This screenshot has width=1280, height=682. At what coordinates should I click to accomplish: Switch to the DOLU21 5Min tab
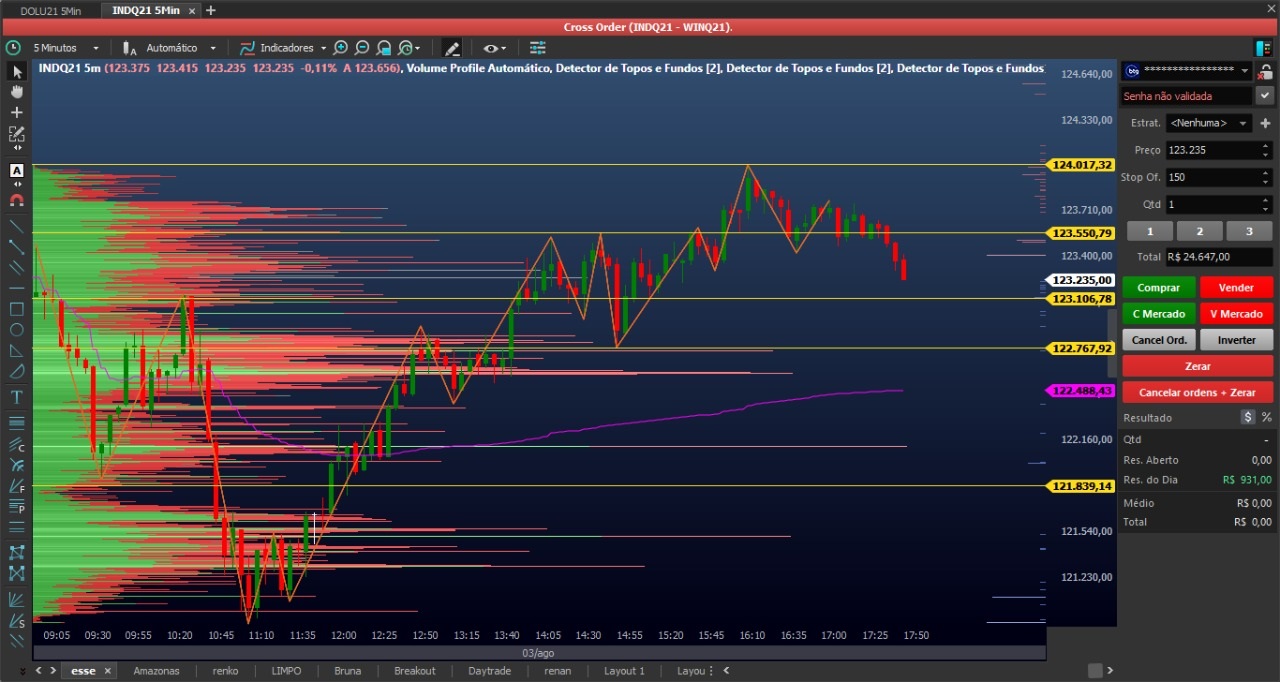coord(50,11)
